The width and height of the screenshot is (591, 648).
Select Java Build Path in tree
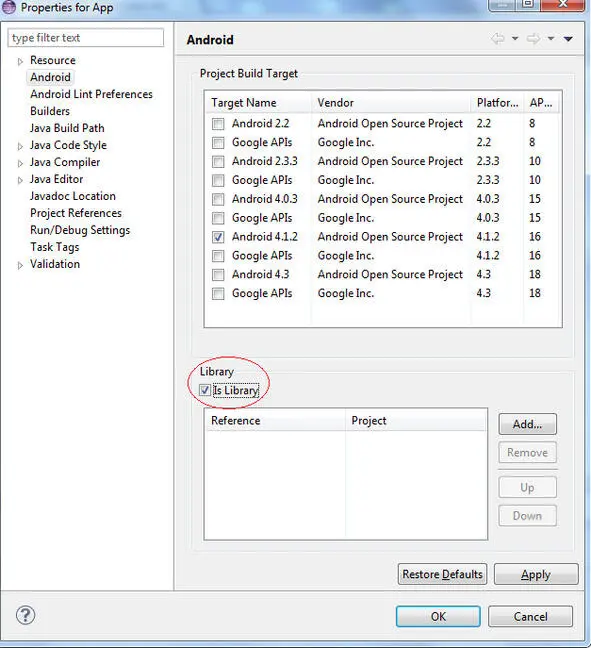pyautogui.click(x=67, y=128)
